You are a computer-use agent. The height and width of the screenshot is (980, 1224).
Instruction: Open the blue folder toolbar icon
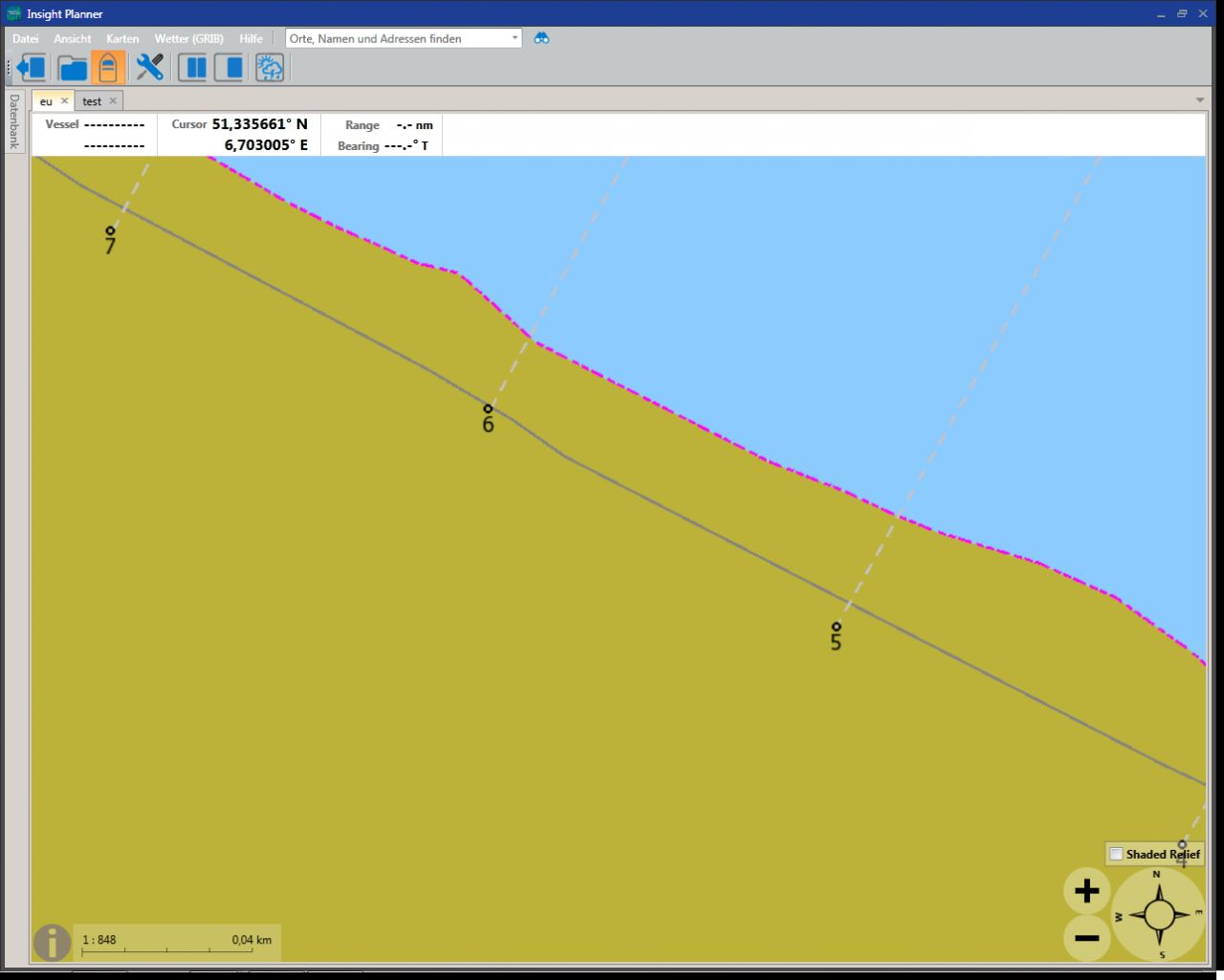[73, 68]
